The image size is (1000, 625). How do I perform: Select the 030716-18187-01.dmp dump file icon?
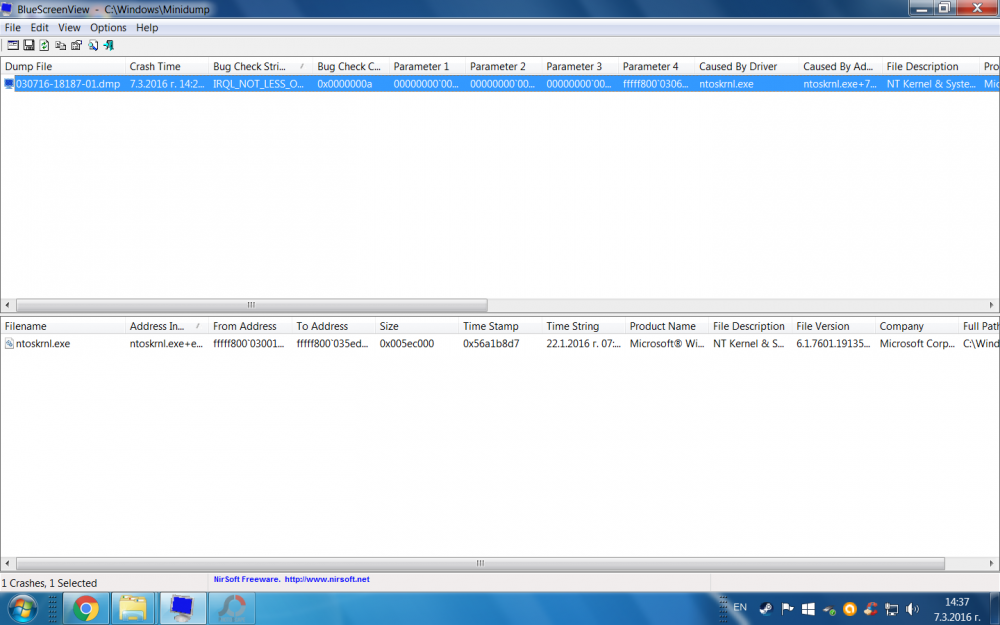pyautogui.click(x=9, y=84)
